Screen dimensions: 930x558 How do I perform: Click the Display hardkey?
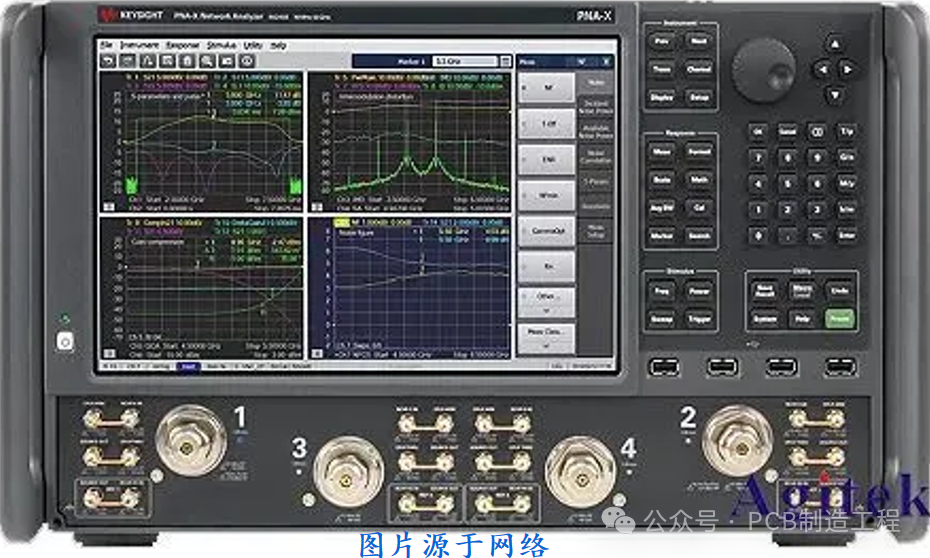661,97
